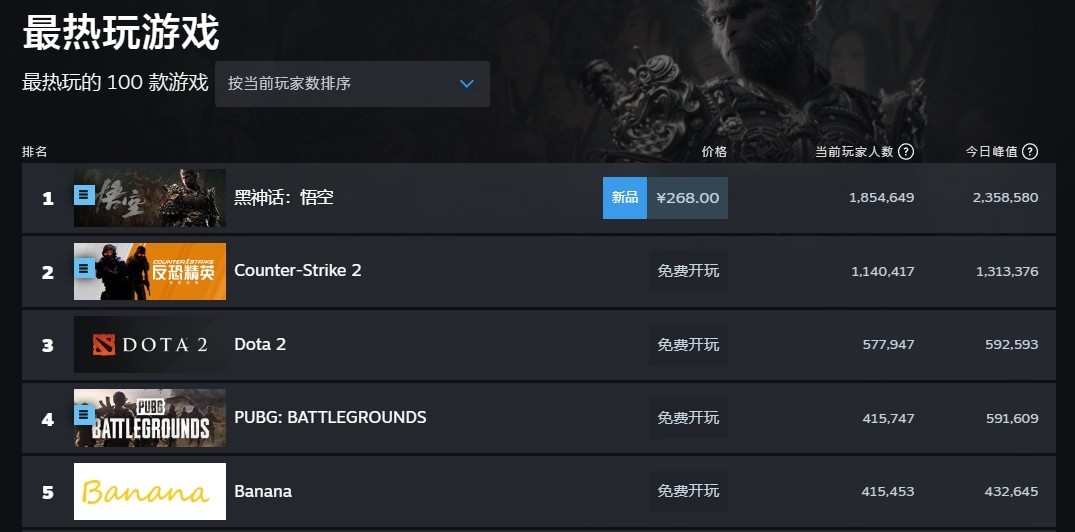Open the Dota 2 game thumbnail
This screenshot has height=532, width=1075.
tap(150, 345)
